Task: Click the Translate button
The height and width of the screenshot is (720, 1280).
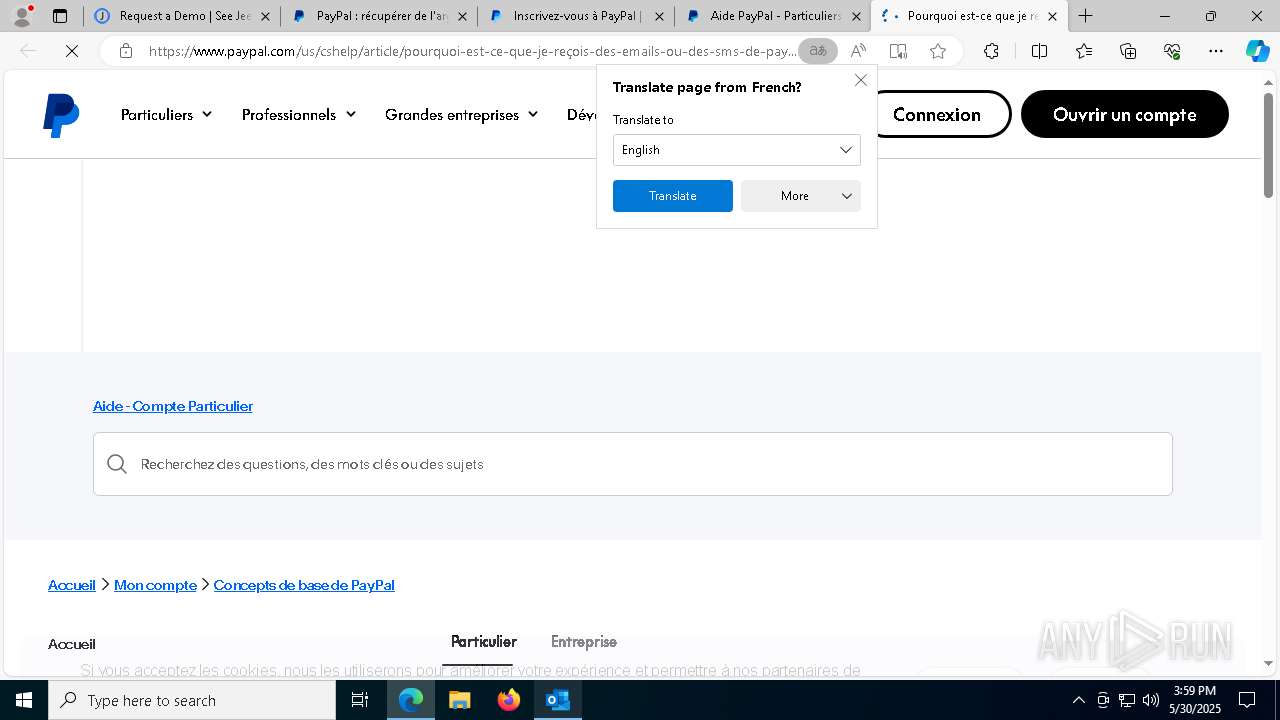Action: coord(673,196)
